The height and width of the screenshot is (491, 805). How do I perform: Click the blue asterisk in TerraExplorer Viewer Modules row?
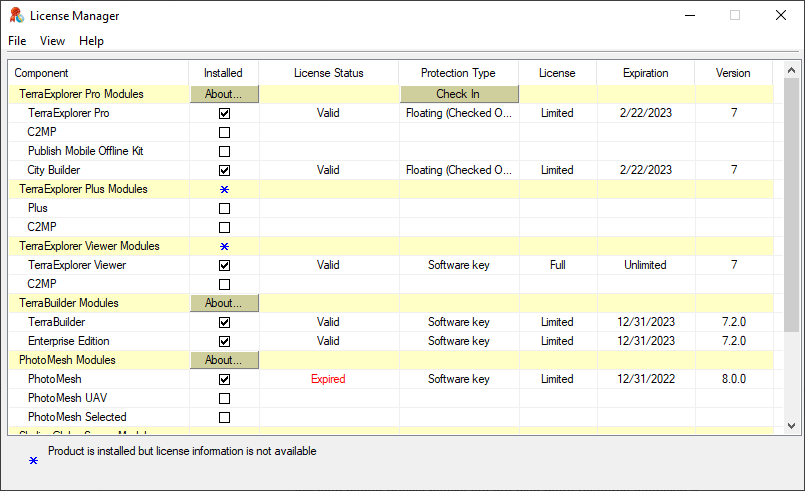224,246
